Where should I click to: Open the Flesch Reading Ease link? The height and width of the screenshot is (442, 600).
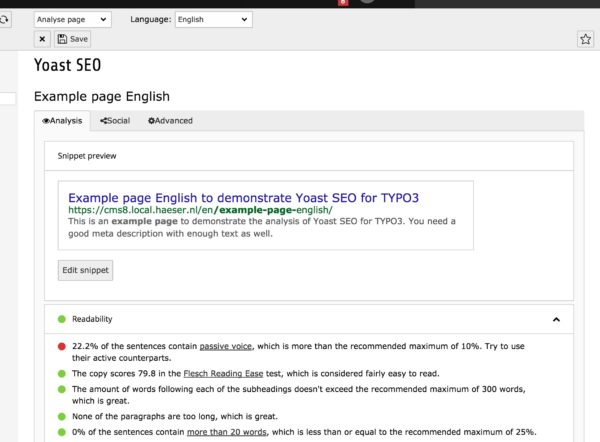tap(223, 373)
